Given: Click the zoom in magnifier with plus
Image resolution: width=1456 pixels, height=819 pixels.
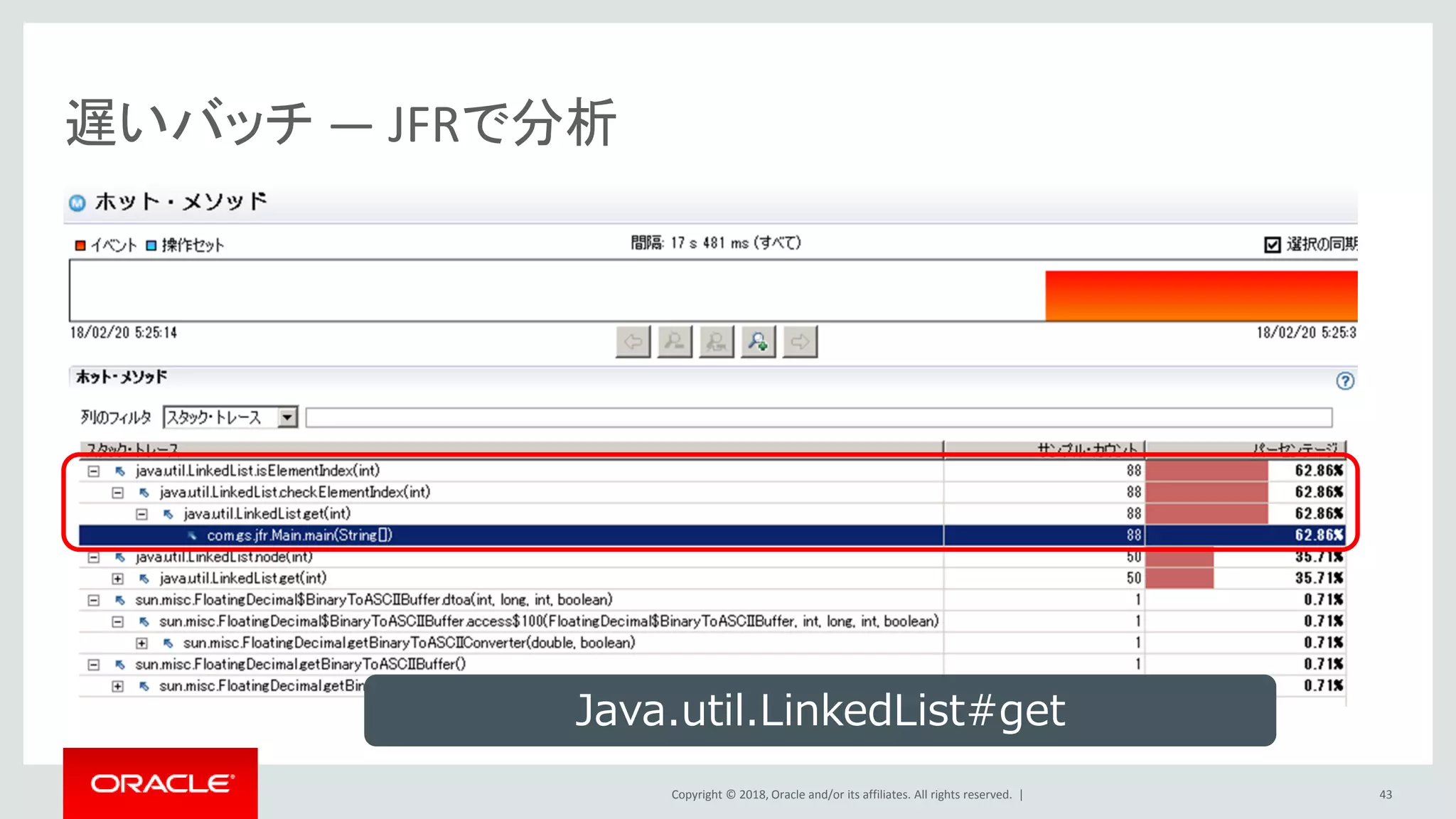Looking at the screenshot, I should point(759,342).
